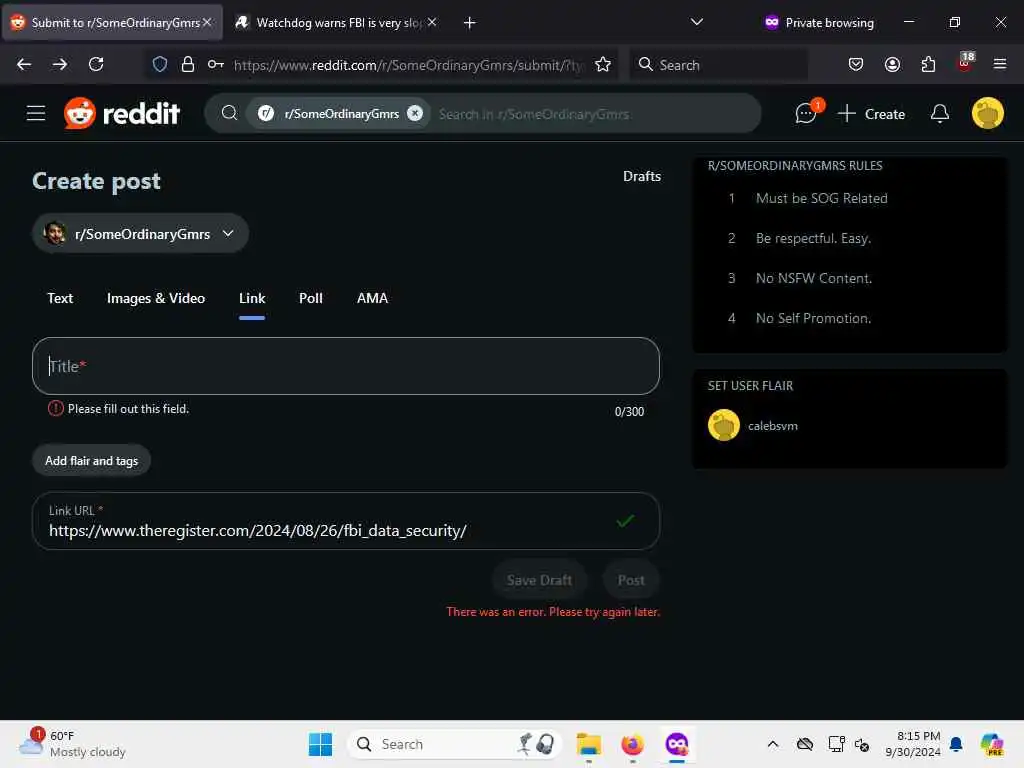
Task: Open the Copilot icon in the taskbar
Action: (x=992, y=744)
